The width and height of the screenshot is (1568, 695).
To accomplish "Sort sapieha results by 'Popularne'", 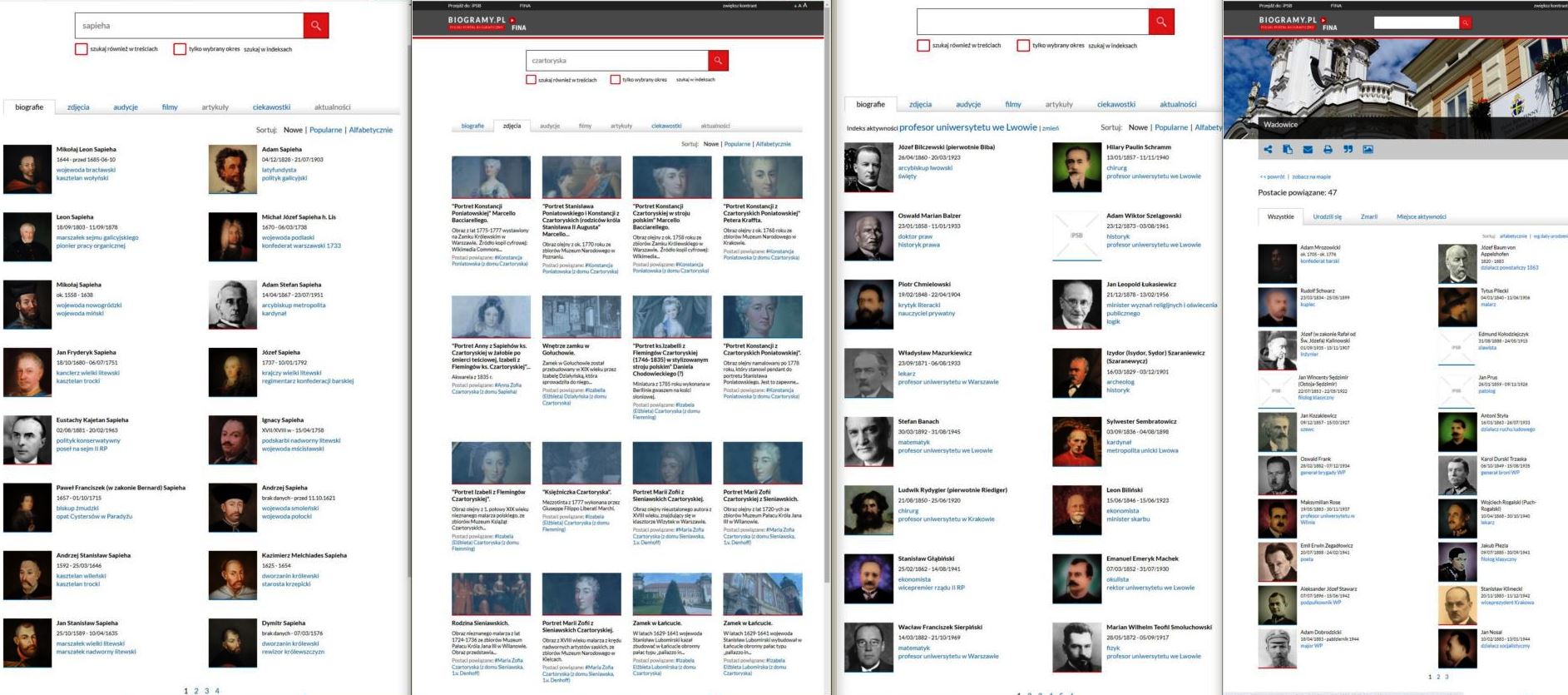I will point(326,130).
